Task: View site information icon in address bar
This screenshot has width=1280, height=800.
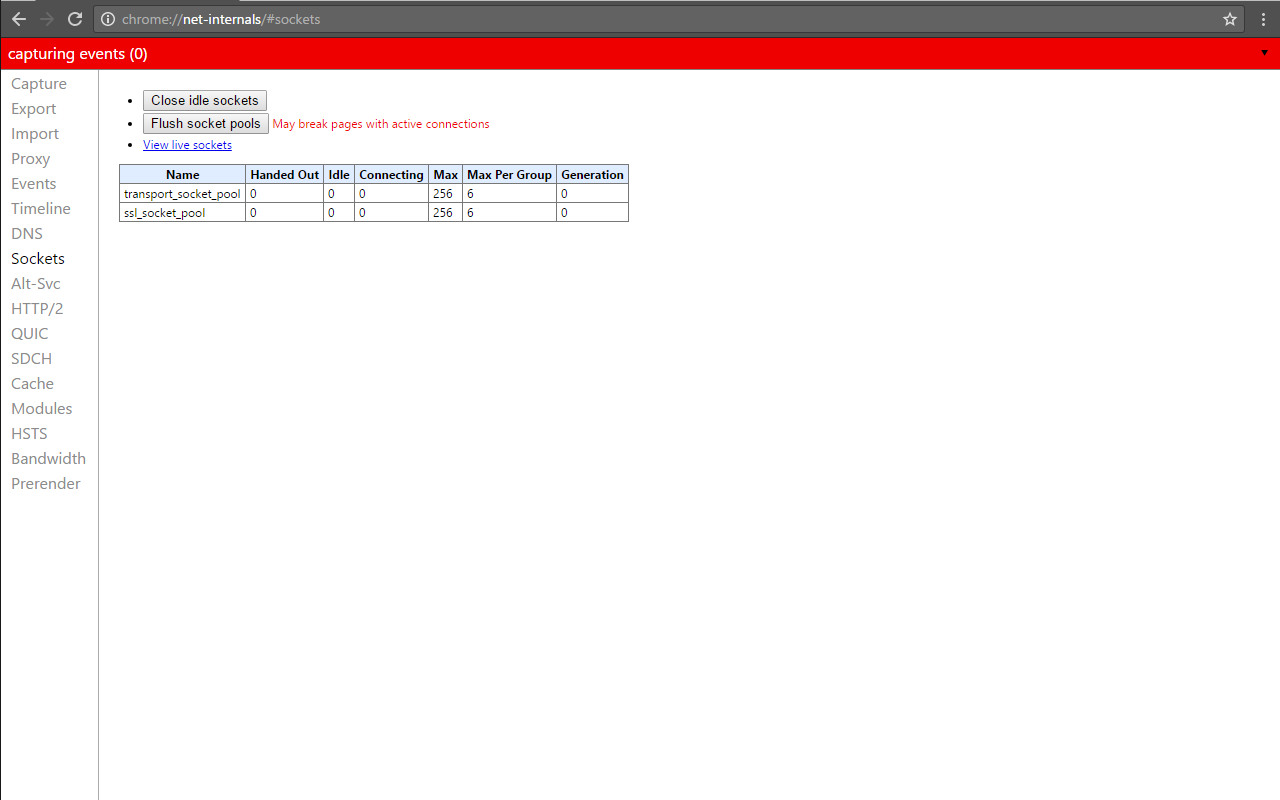Action: (108, 19)
